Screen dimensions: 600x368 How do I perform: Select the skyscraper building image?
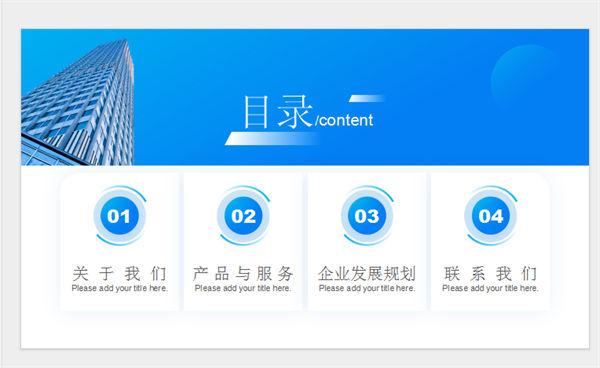[78, 102]
